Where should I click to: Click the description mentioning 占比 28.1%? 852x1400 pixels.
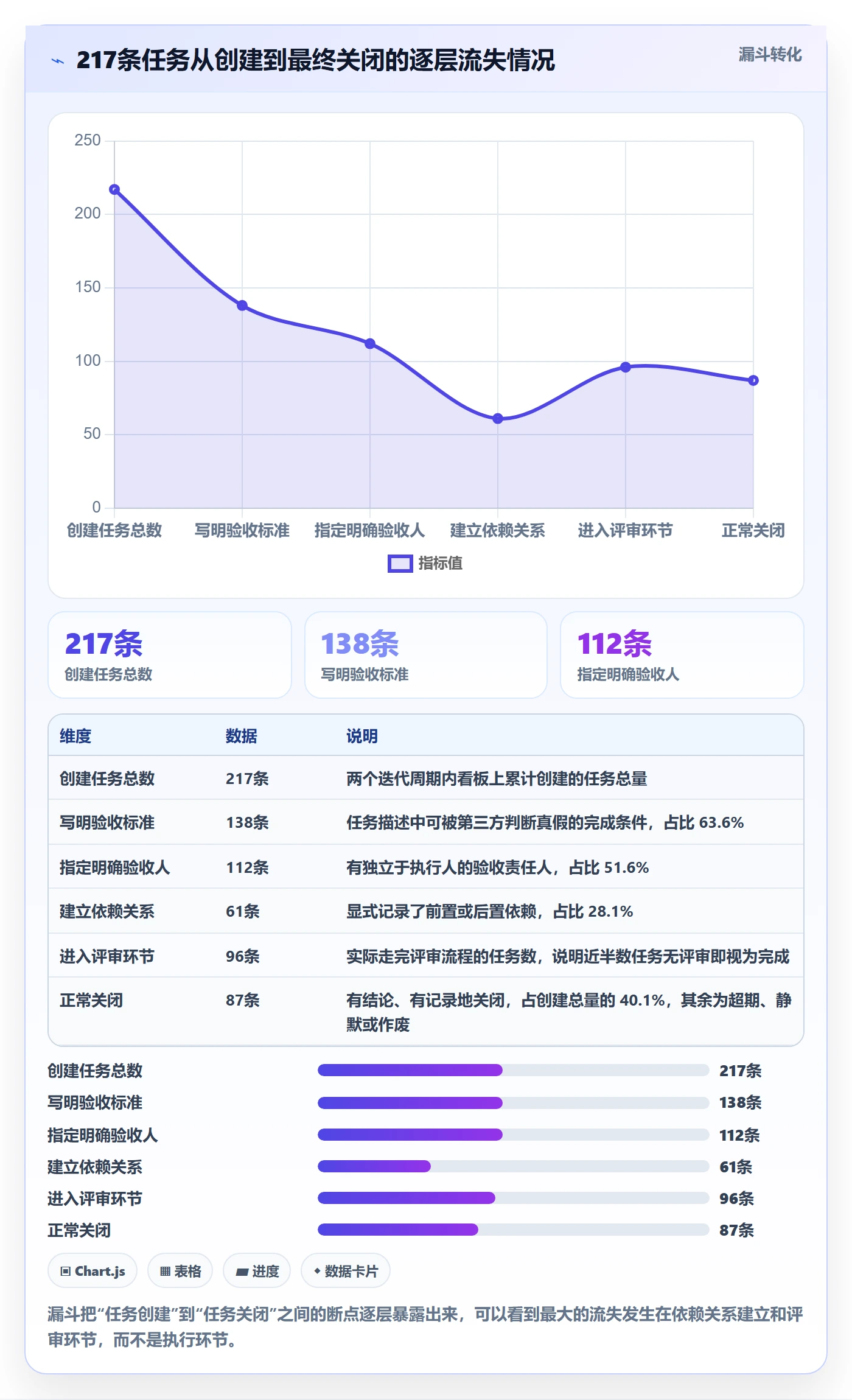[x=490, y=911]
